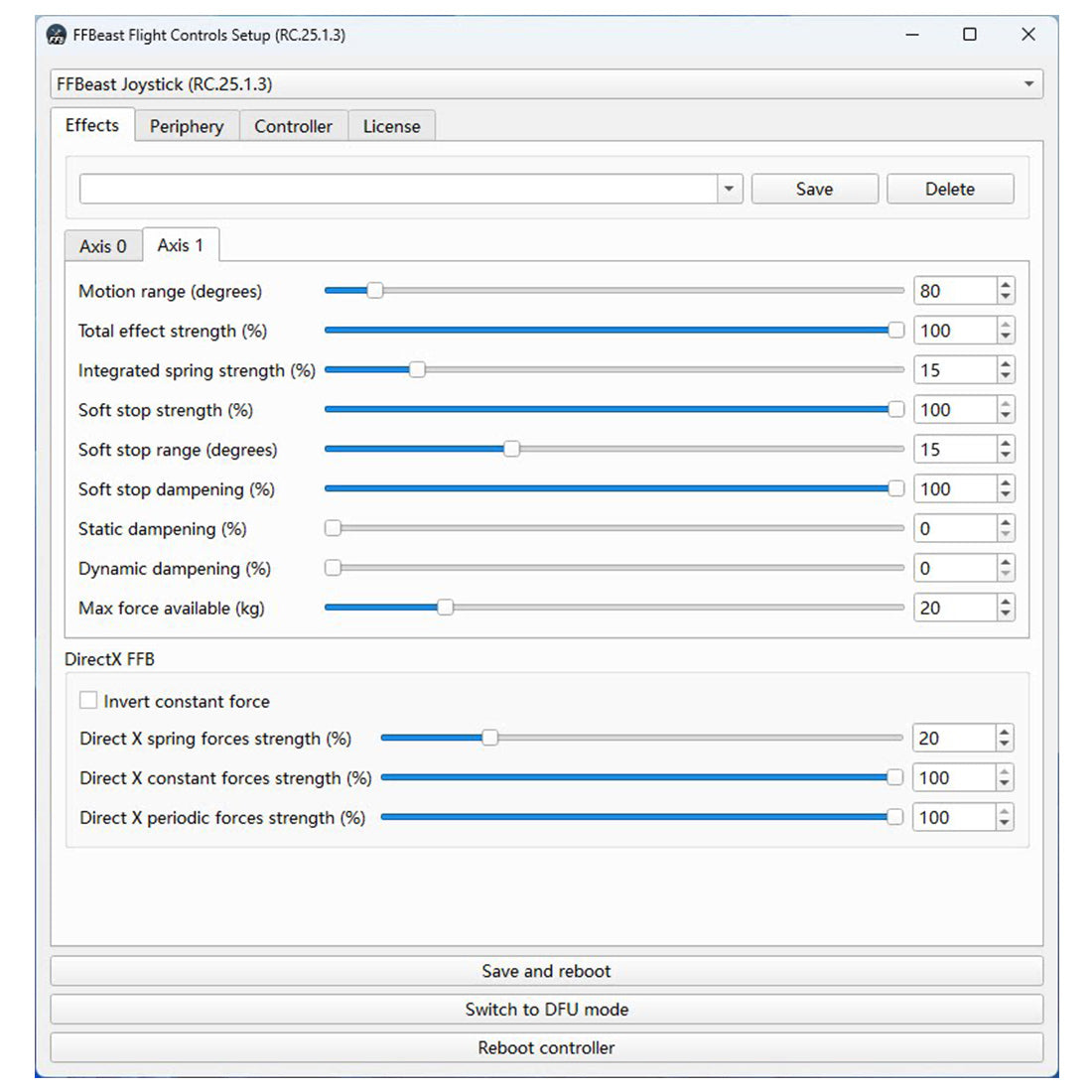This screenshot has width=1092, height=1092.
Task: Enable the Invert constant force checkbox
Action: click(88, 701)
